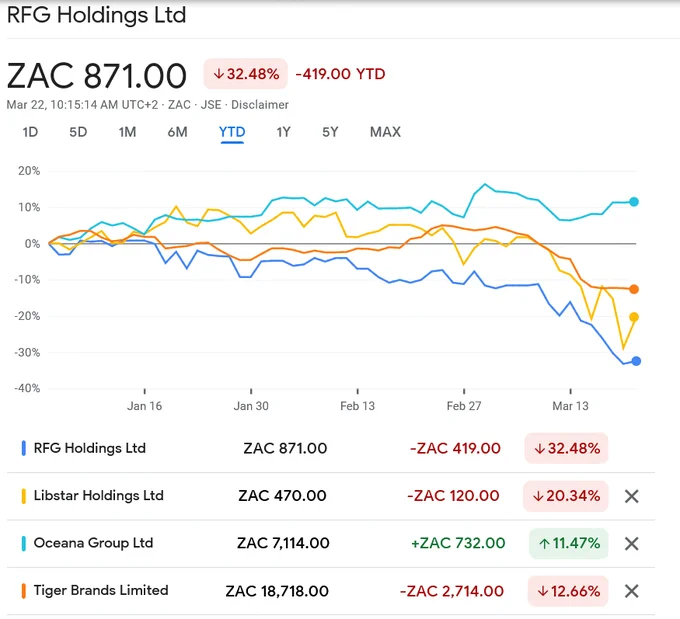Click -ZAC 120.00 change for Libstar
680x619 pixels.
pos(453,496)
